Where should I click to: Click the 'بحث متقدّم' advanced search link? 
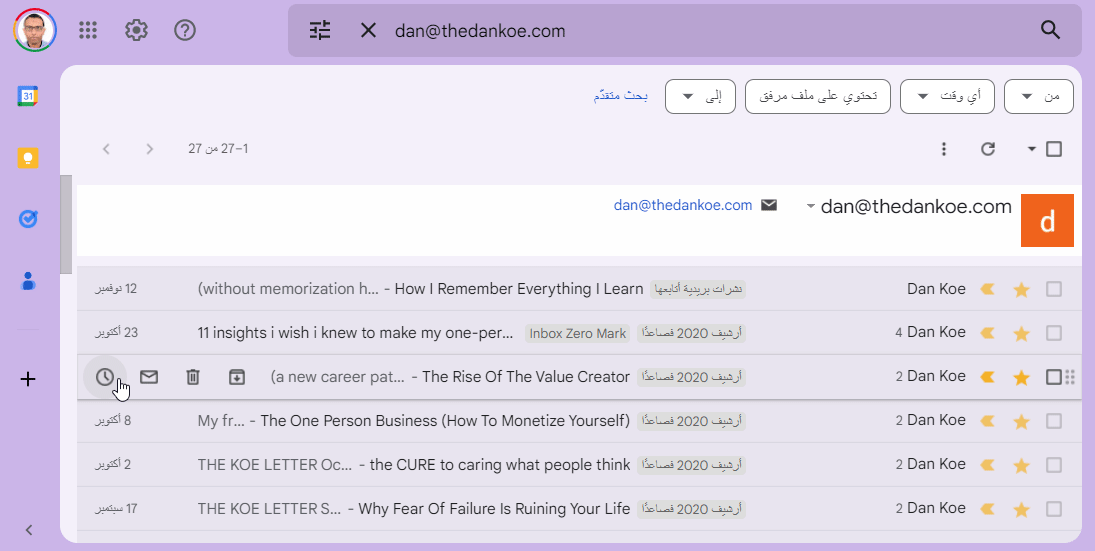coord(621,96)
